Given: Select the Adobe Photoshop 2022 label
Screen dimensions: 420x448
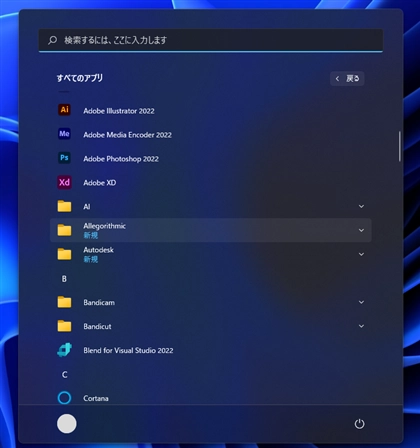Looking at the screenshot, I should tap(121, 159).
